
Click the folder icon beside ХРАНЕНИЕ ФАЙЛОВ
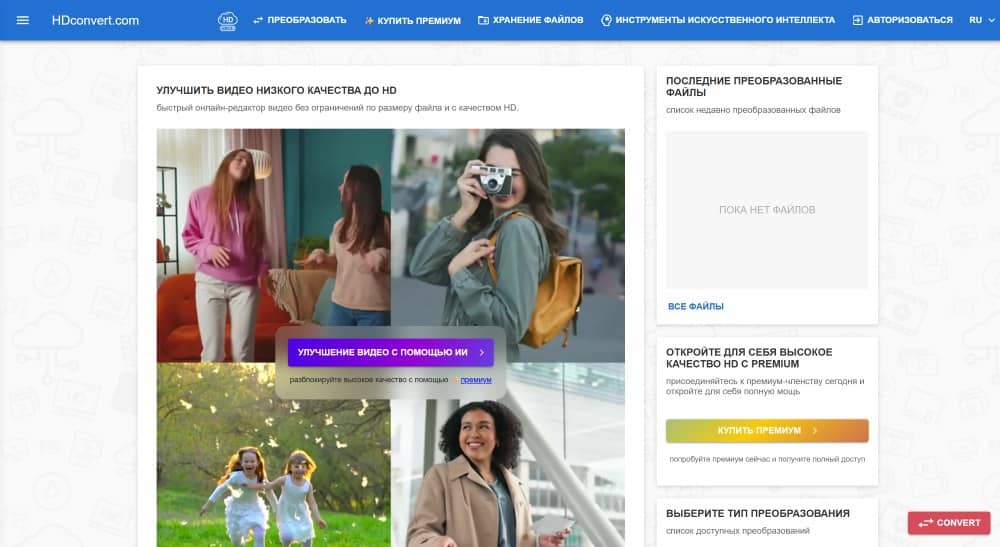tap(483, 20)
